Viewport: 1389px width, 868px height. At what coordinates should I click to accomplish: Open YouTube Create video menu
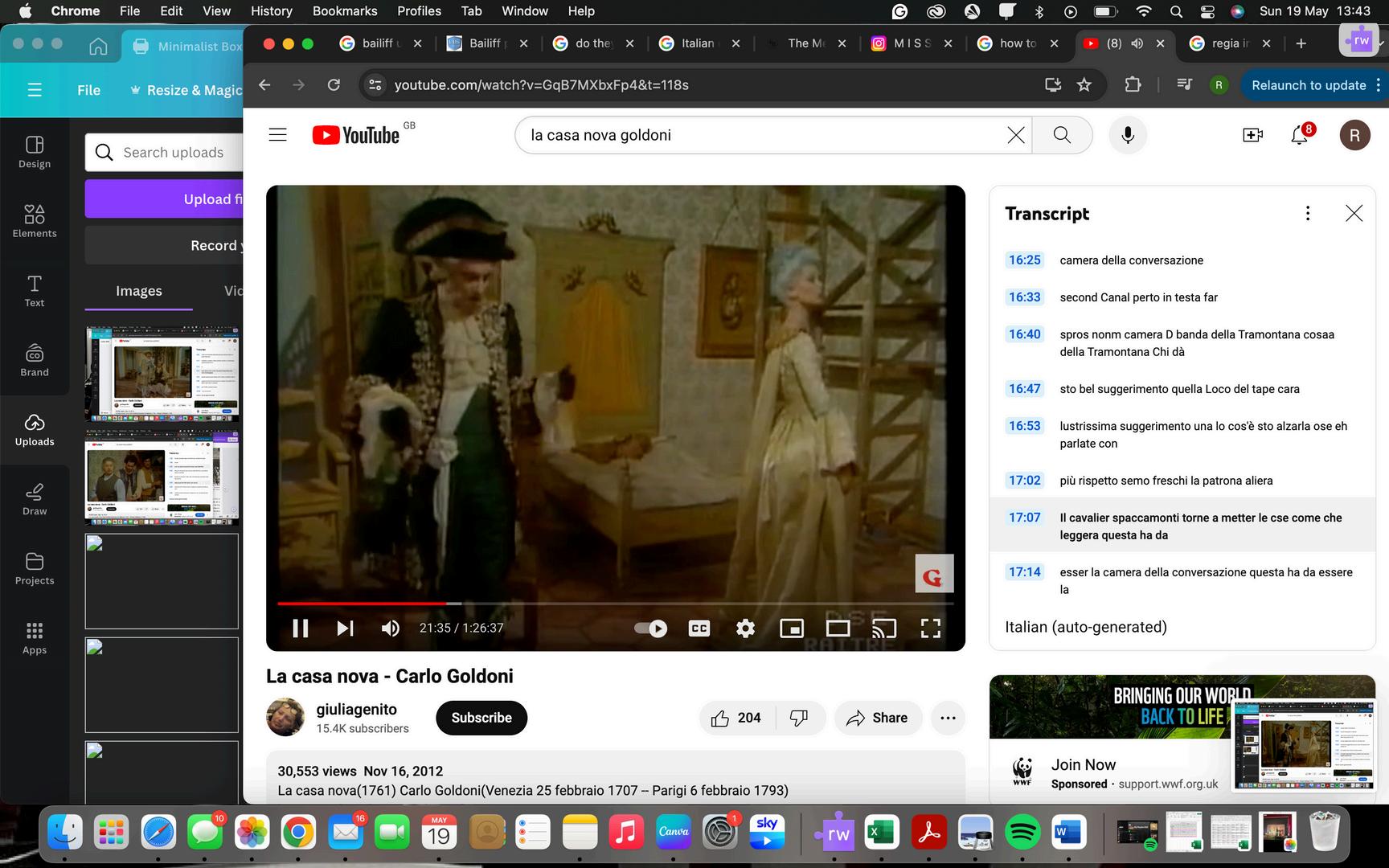click(x=1252, y=135)
